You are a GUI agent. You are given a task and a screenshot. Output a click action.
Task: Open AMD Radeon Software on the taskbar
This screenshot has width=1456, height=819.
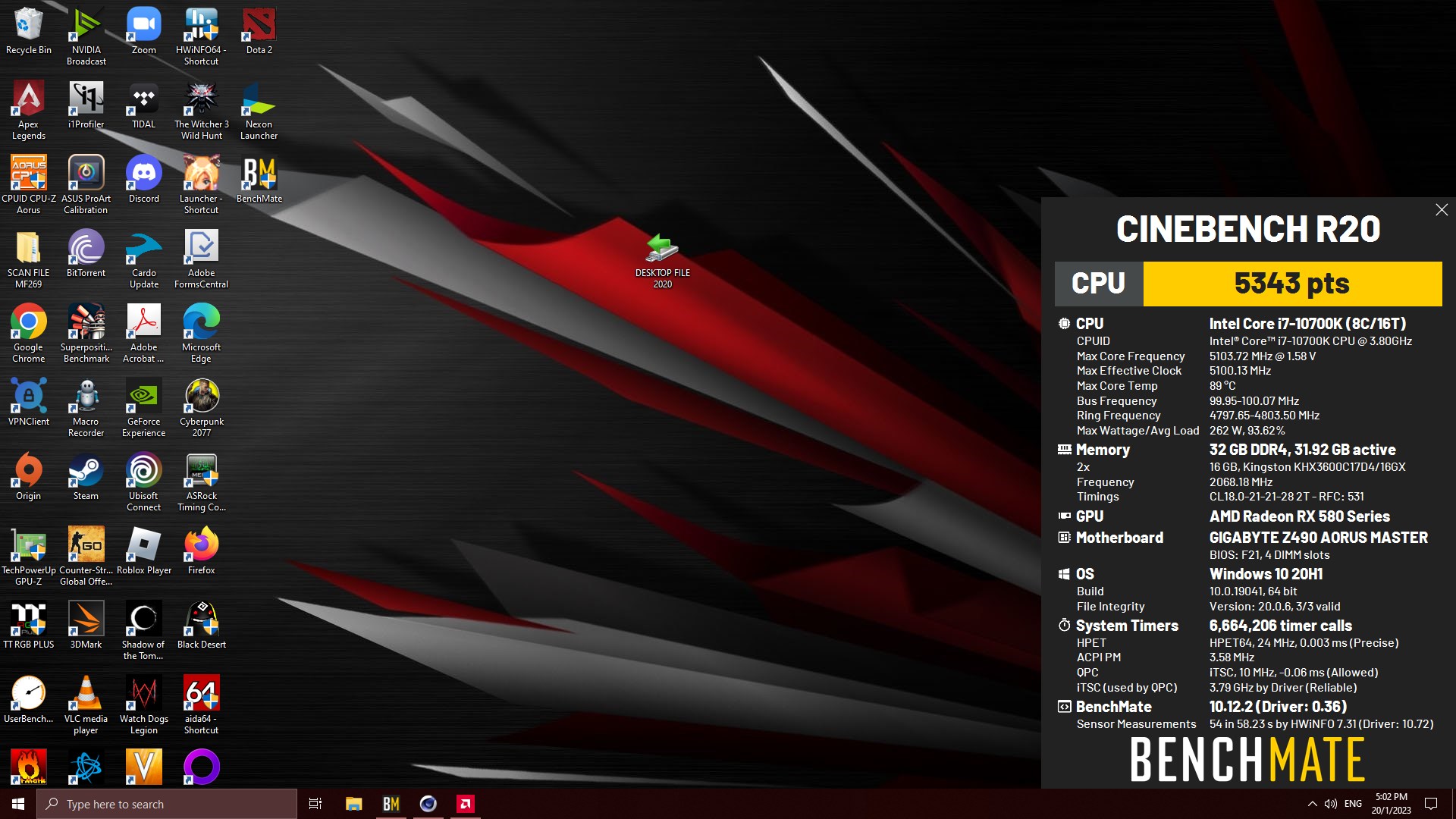click(x=466, y=804)
